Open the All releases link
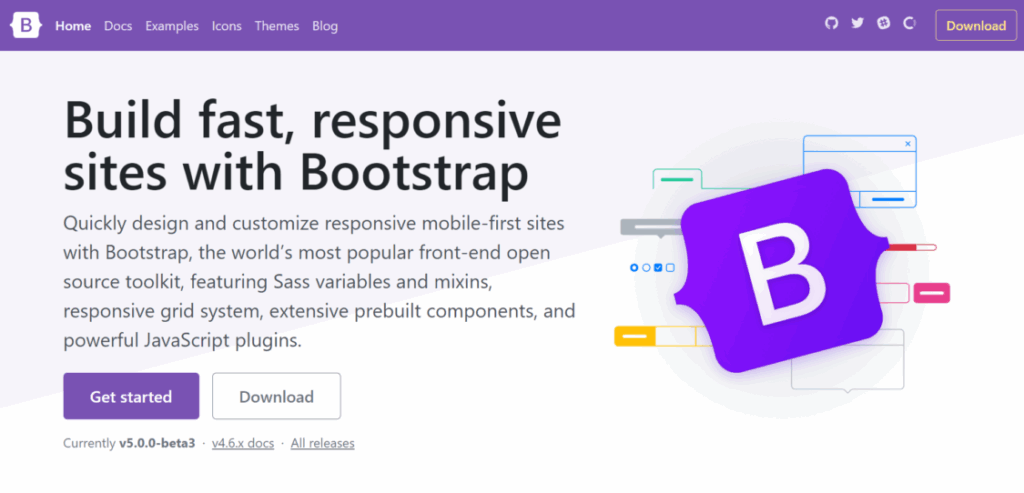The width and height of the screenshot is (1024, 493). tap(322, 443)
